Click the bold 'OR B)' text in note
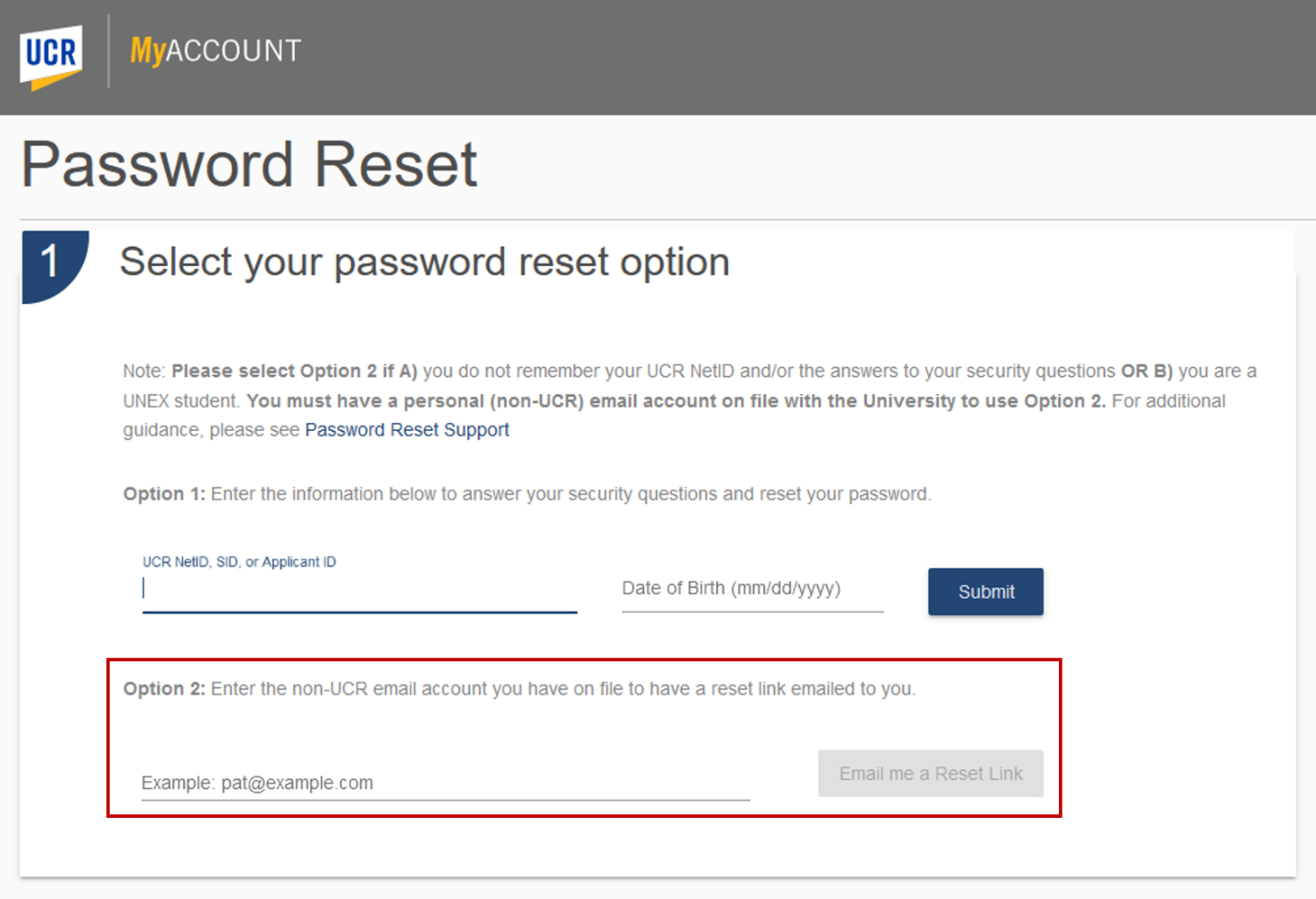Screen dimensions: 1316x899 (1146, 371)
